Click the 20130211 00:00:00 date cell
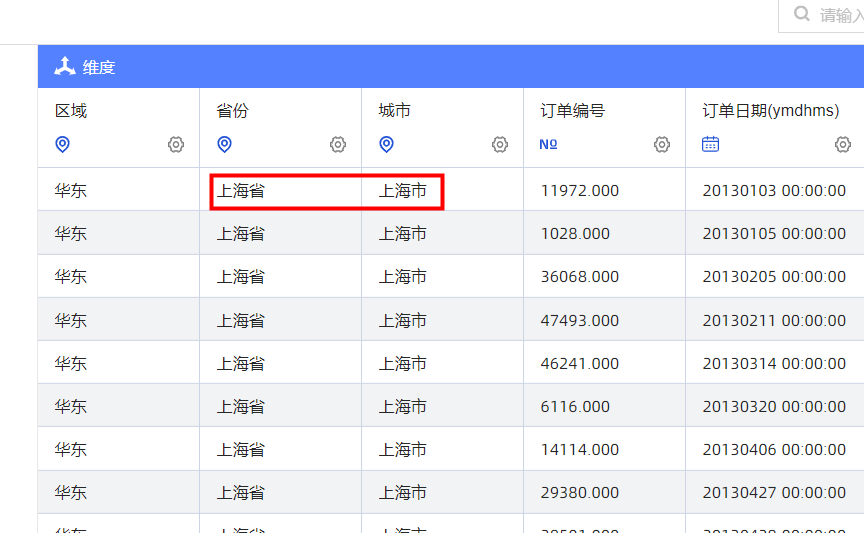This screenshot has height=533, width=864. (774, 320)
